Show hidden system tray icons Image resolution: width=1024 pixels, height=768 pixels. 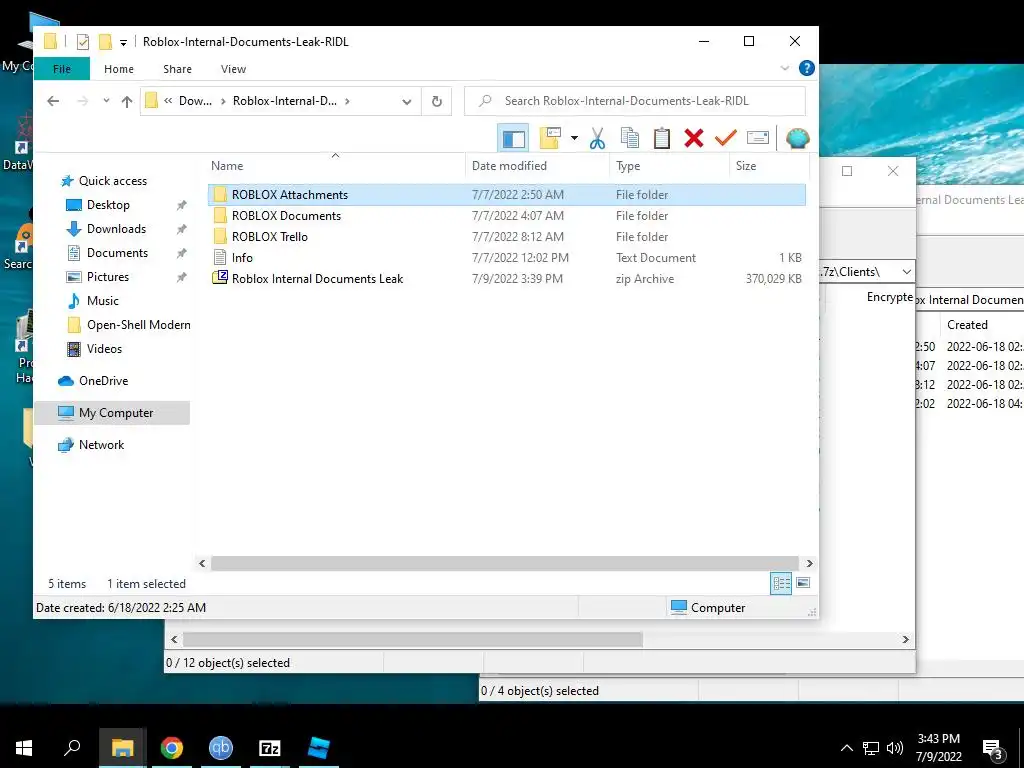[846, 748]
